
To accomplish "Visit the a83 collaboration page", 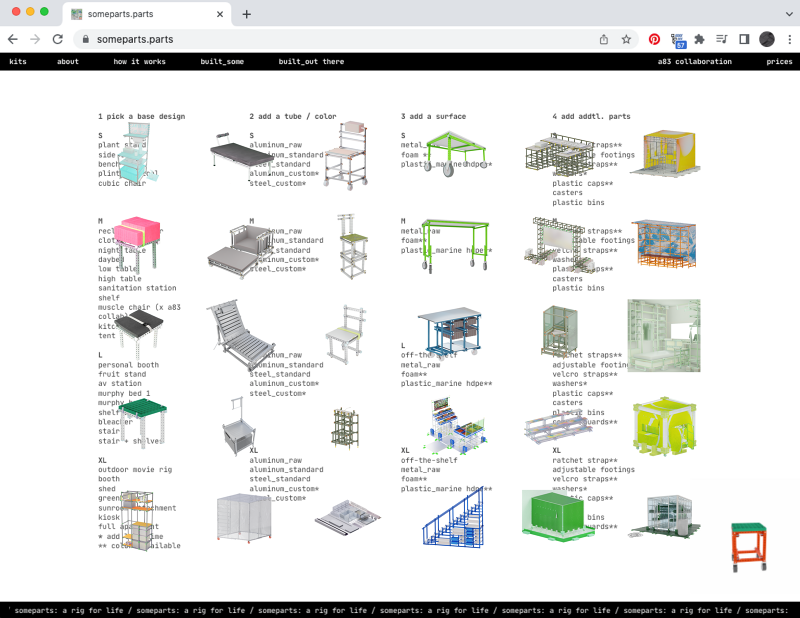I will point(694,62).
